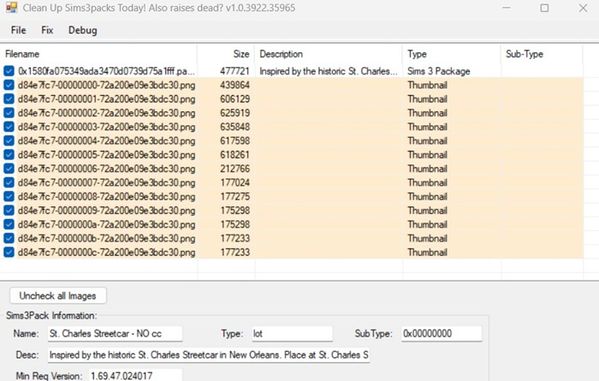Close the Clean Up Sims3packs window

click(x=583, y=8)
